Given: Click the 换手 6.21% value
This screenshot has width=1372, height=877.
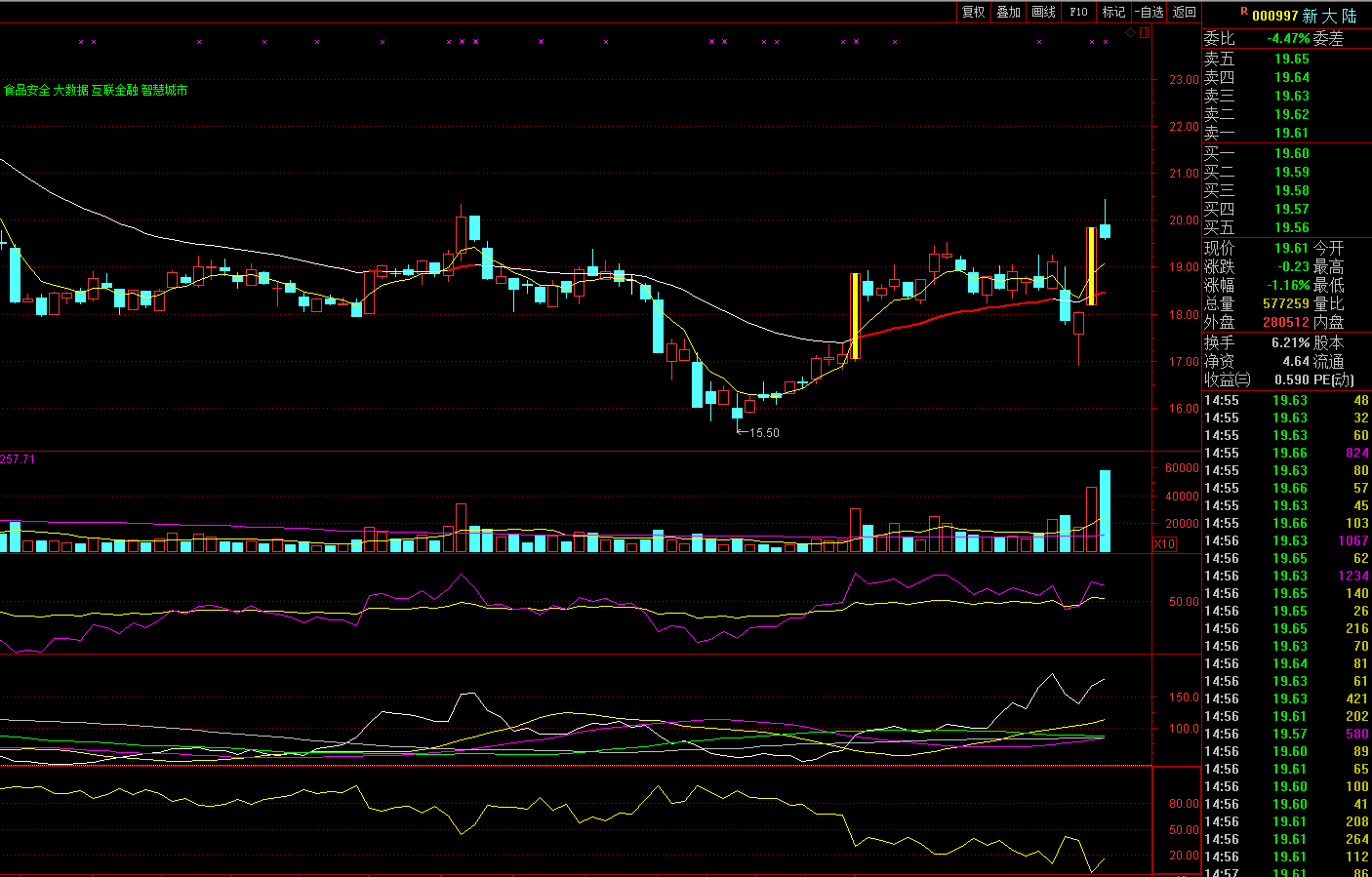Looking at the screenshot, I should pyautogui.click(x=1291, y=343).
